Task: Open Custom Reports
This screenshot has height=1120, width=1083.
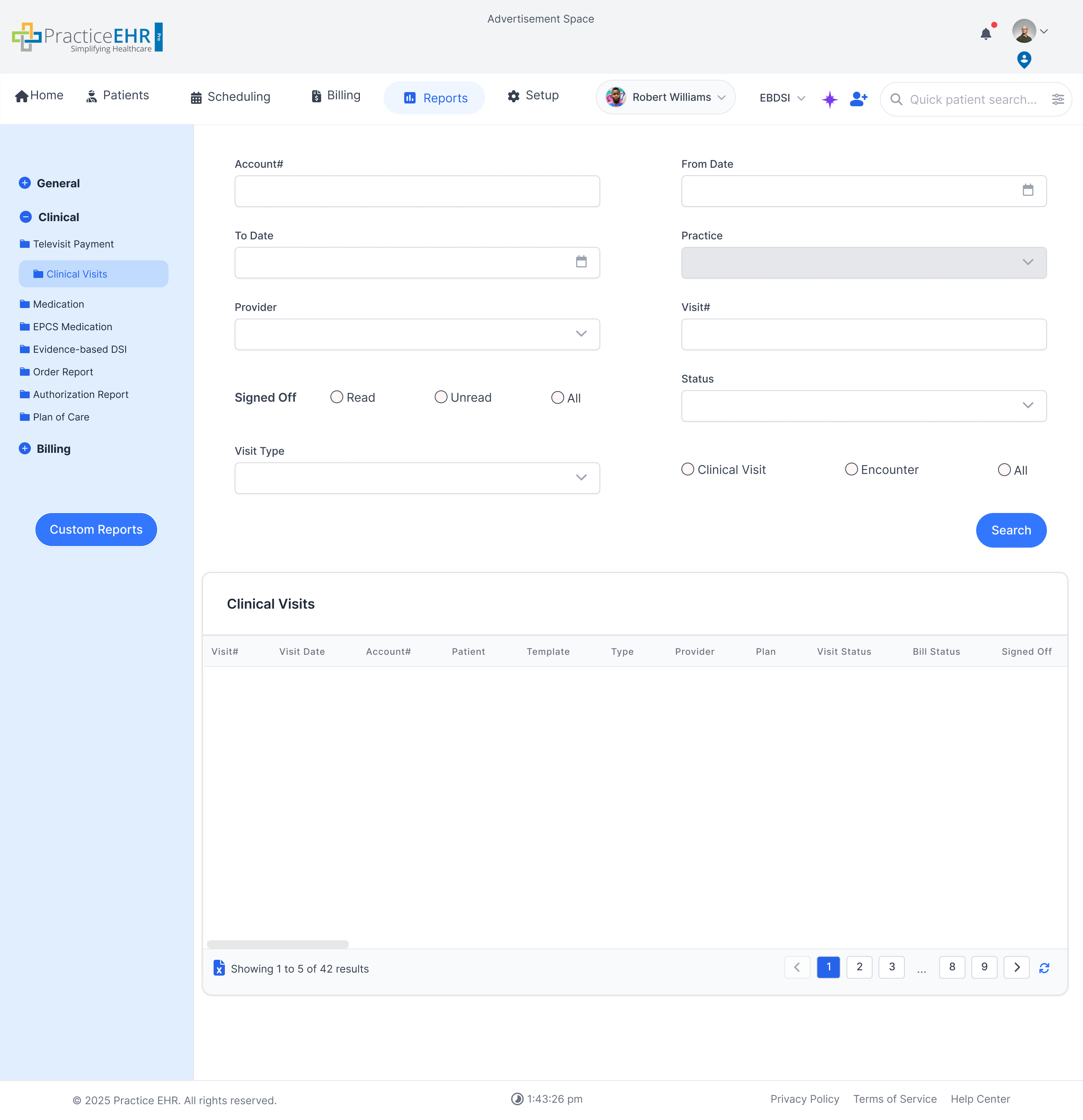Action: click(96, 529)
